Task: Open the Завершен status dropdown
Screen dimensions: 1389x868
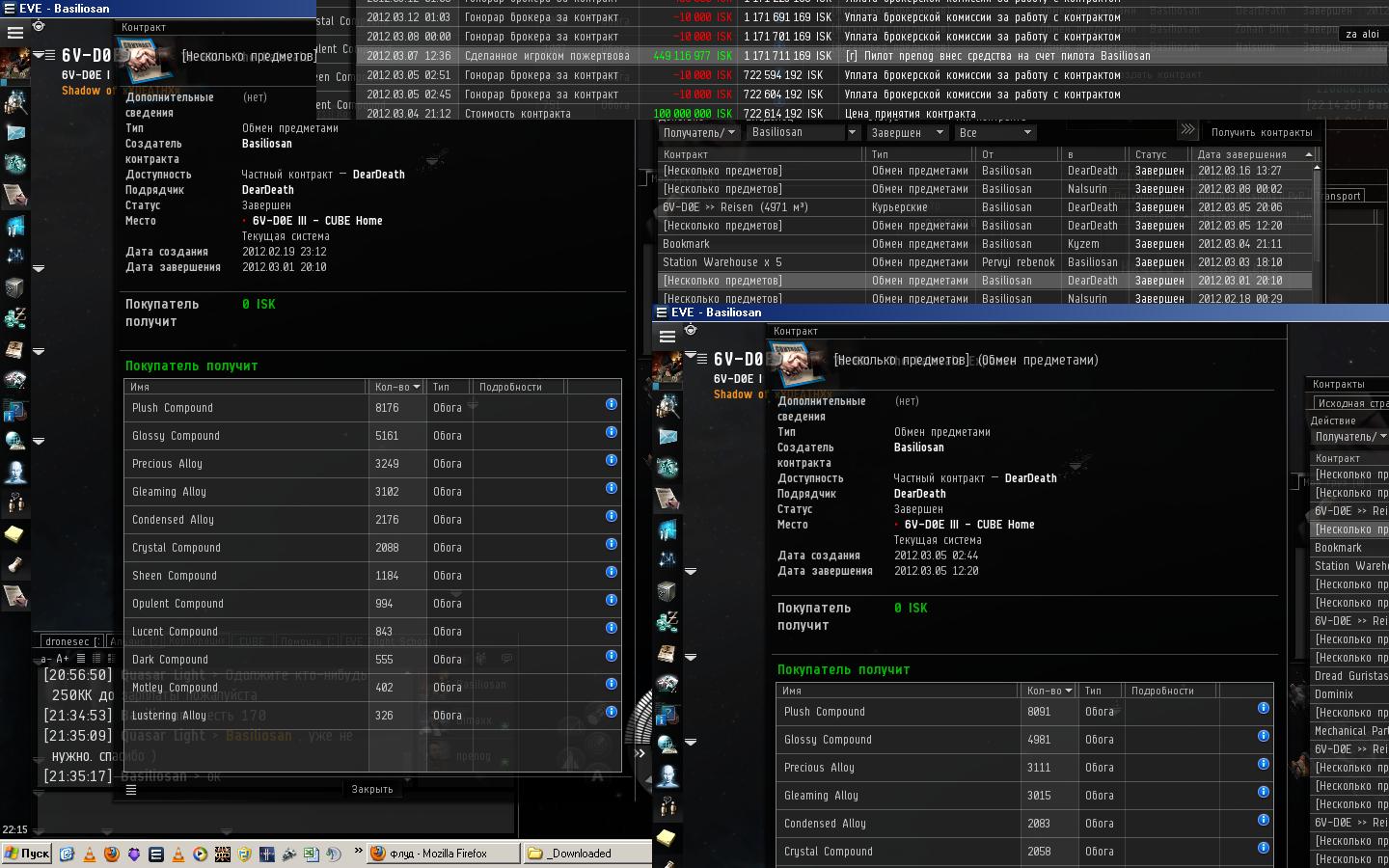Action: coord(906,133)
